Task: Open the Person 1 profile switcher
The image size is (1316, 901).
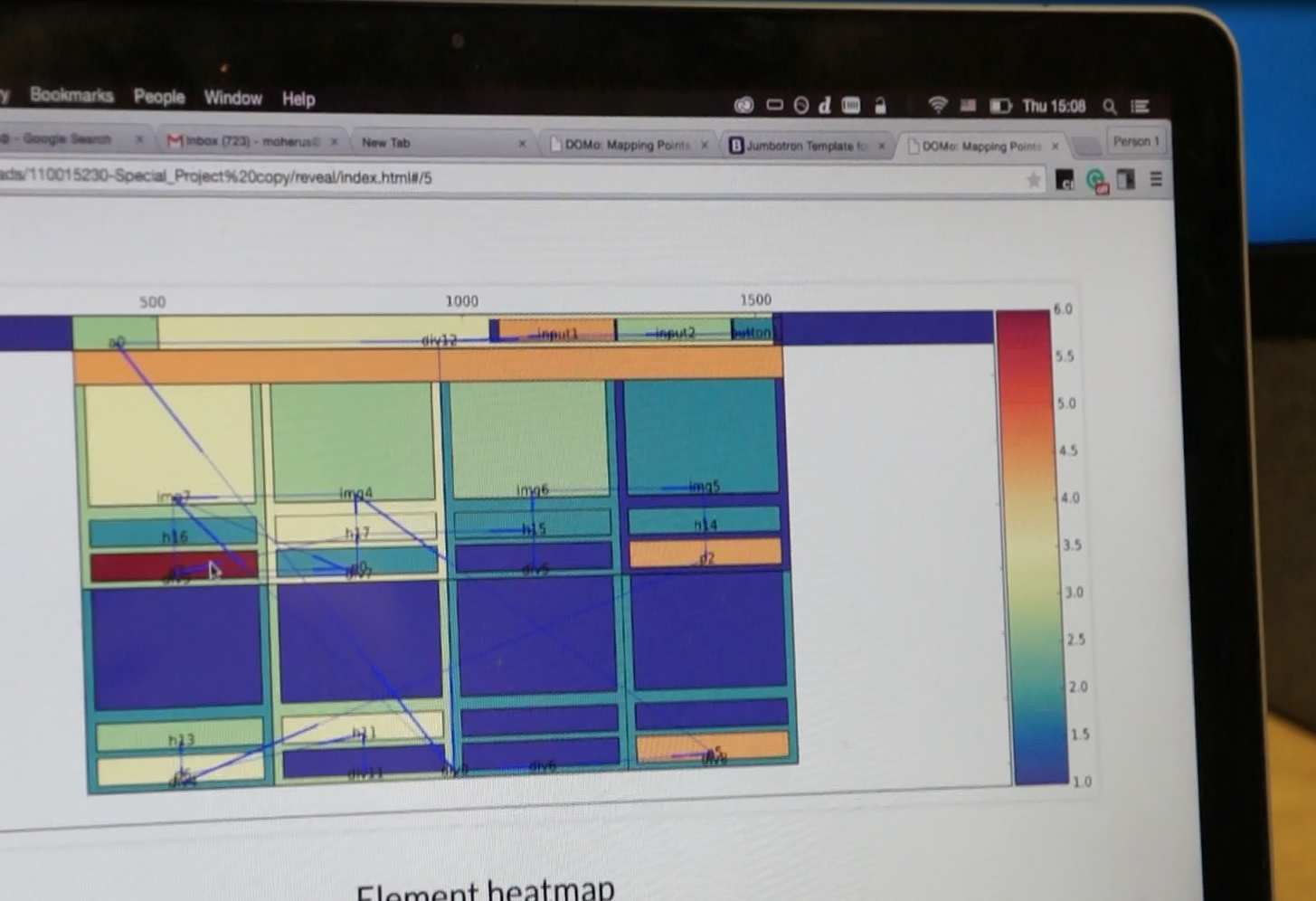Action: pyautogui.click(x=1135, y=141)
